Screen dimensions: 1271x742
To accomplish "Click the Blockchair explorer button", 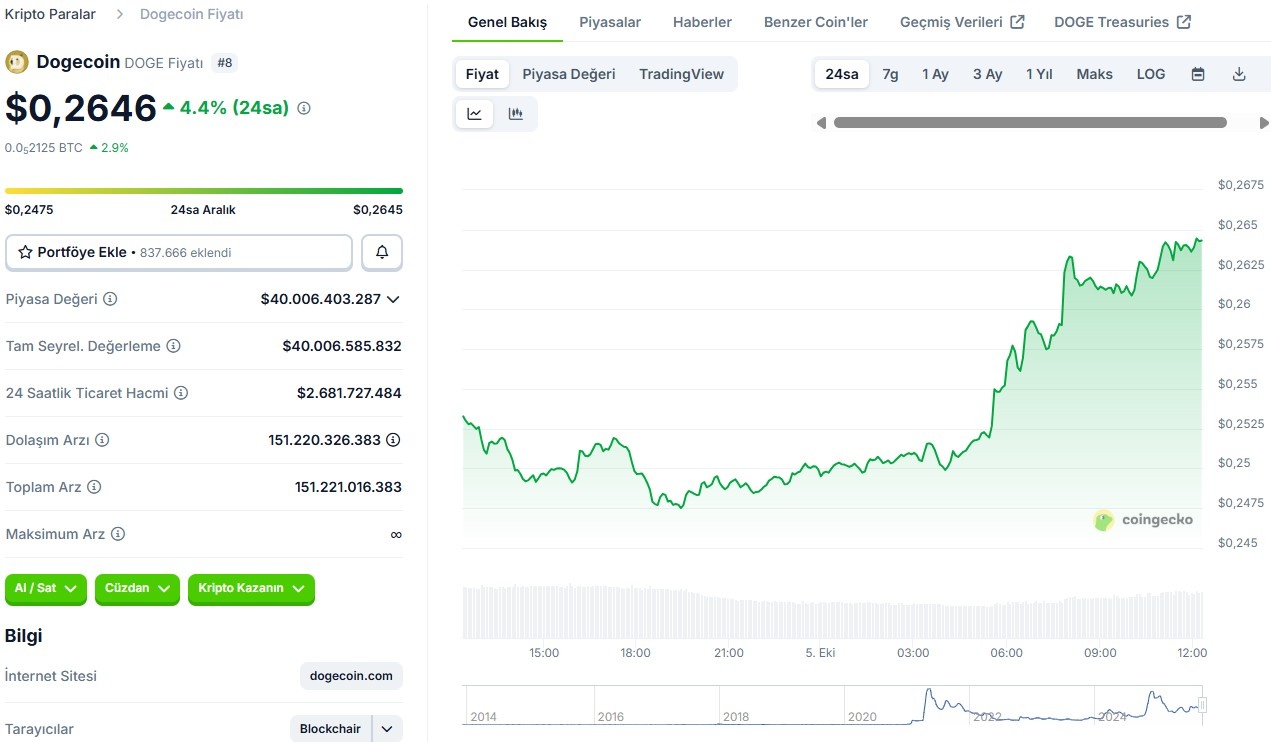I will click(x=330, y=729).
